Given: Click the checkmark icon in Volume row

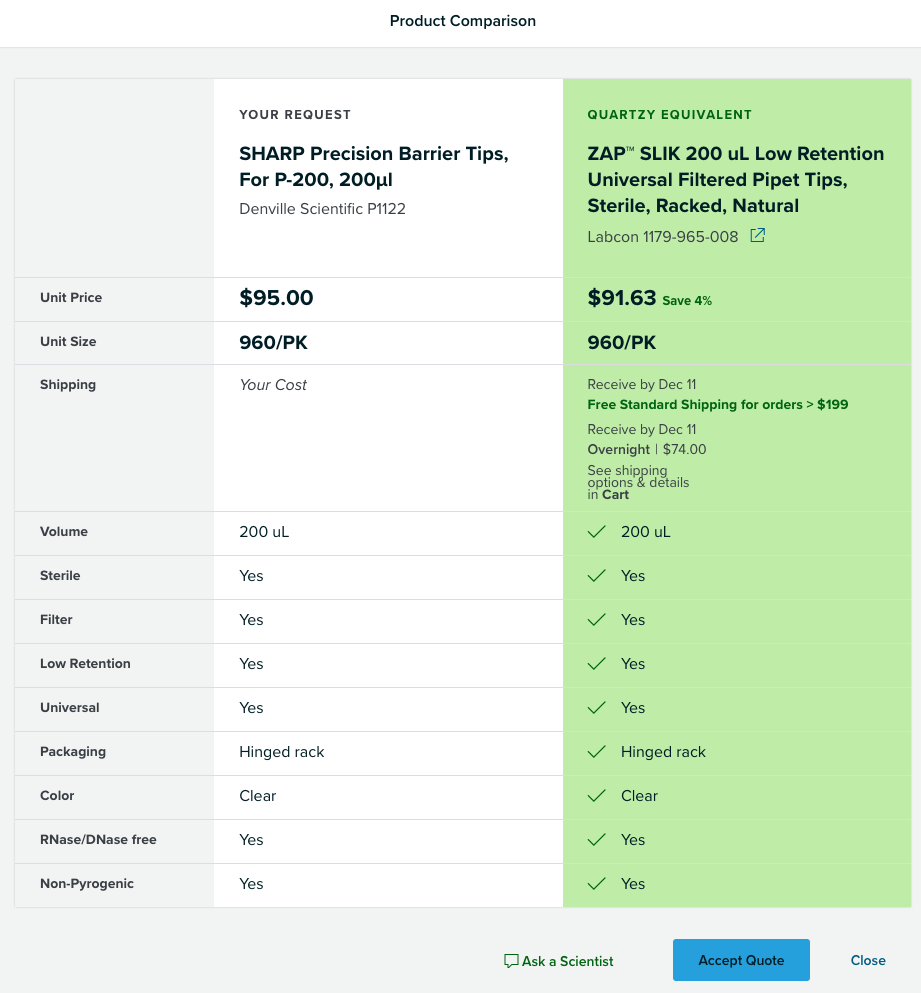Looking at the screenshot, I should click(597, 531).
